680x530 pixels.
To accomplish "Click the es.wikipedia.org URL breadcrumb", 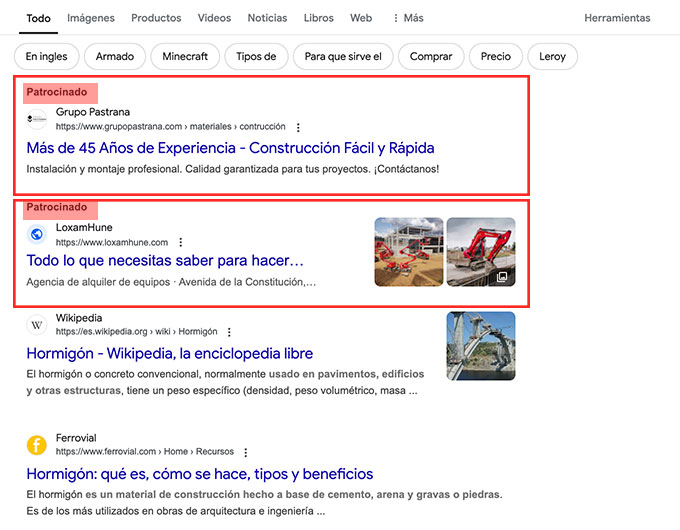I will [137, 332].
